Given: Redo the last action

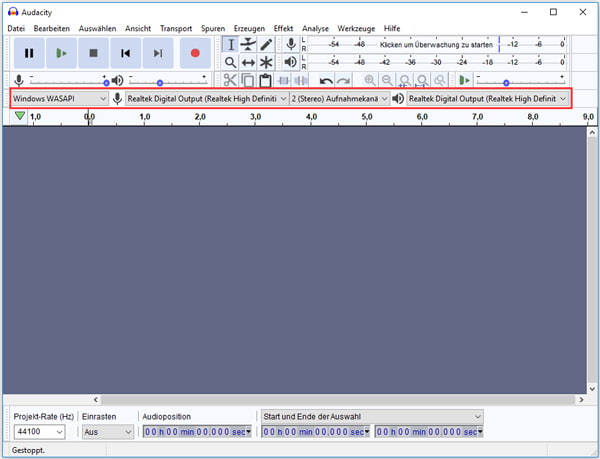Looking at the screenshot, I should pyautogui.click(x=344, y=80).
